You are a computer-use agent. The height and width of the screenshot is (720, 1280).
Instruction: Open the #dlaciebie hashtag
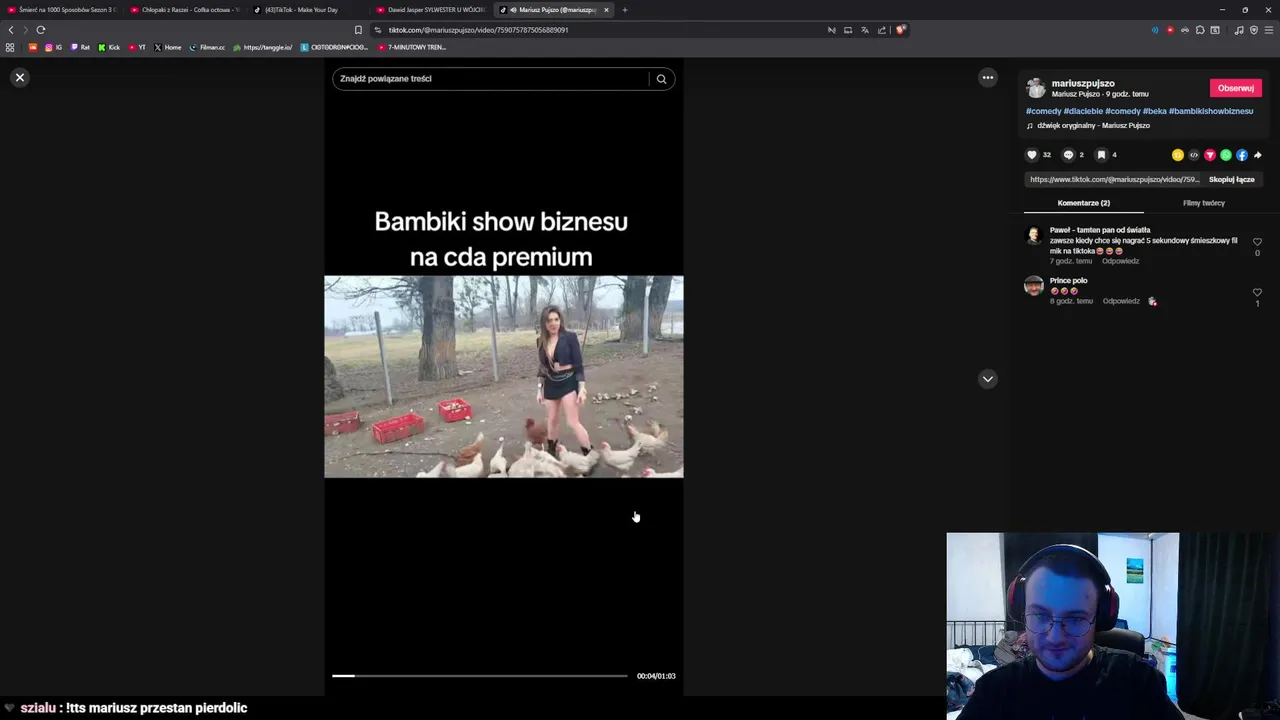(x=1083, y=111)
